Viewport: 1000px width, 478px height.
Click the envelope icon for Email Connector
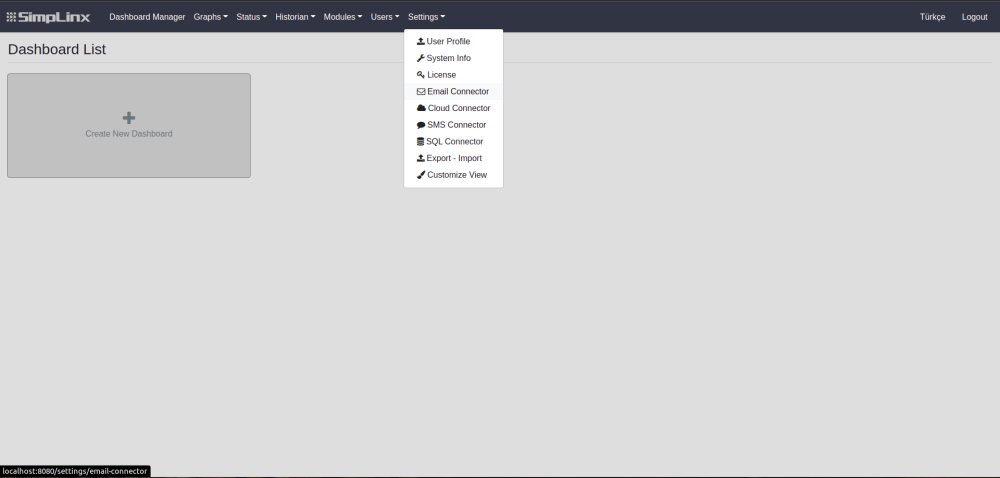(x=421, y=92)
